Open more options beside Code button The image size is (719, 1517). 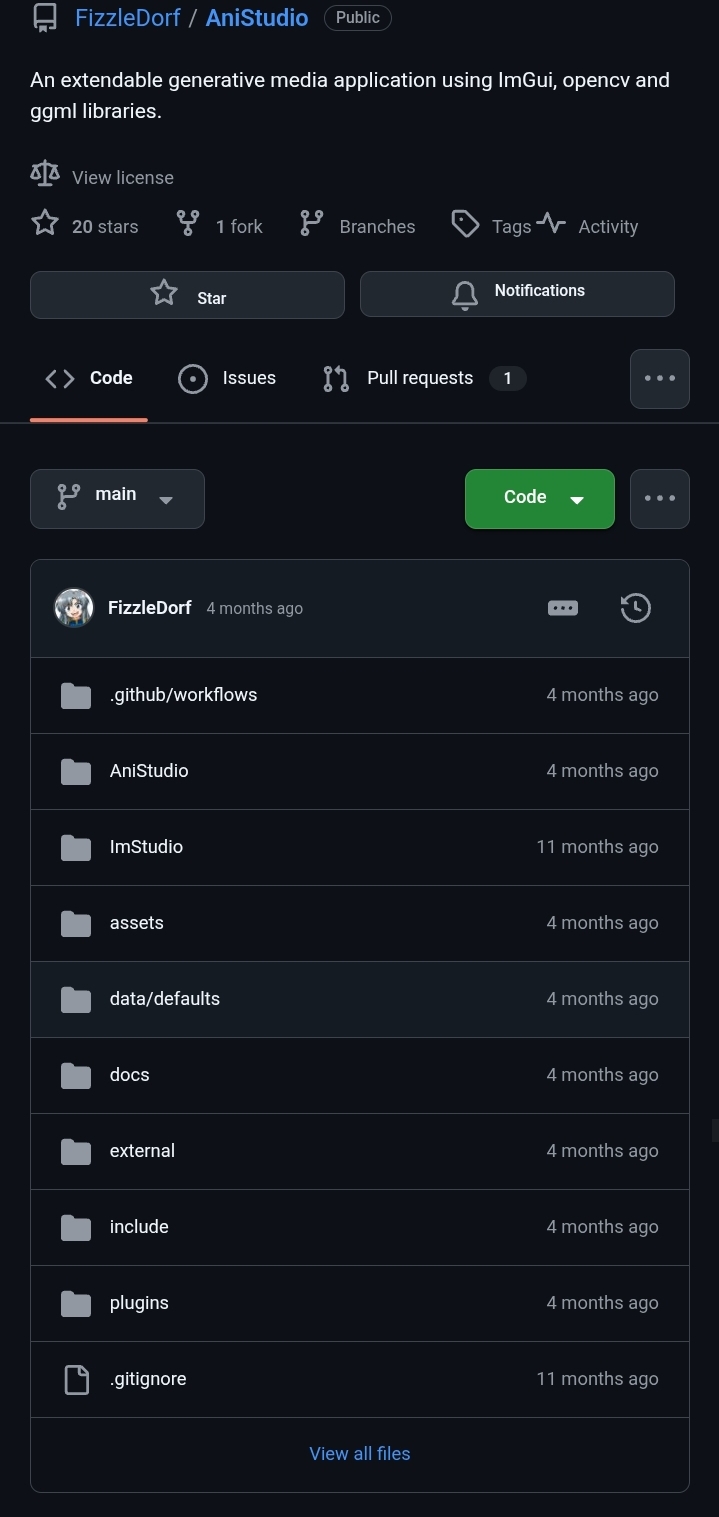(660, 498)
